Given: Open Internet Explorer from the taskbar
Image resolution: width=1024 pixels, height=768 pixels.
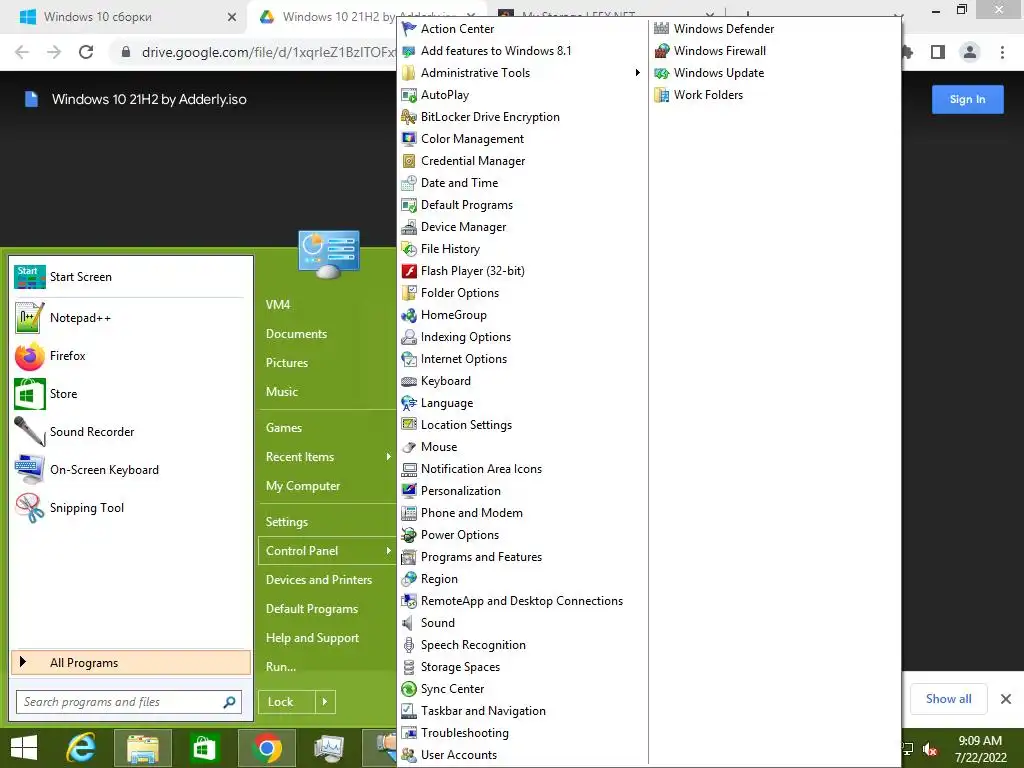Looking at the screenshot, I should tap(81, 748).
